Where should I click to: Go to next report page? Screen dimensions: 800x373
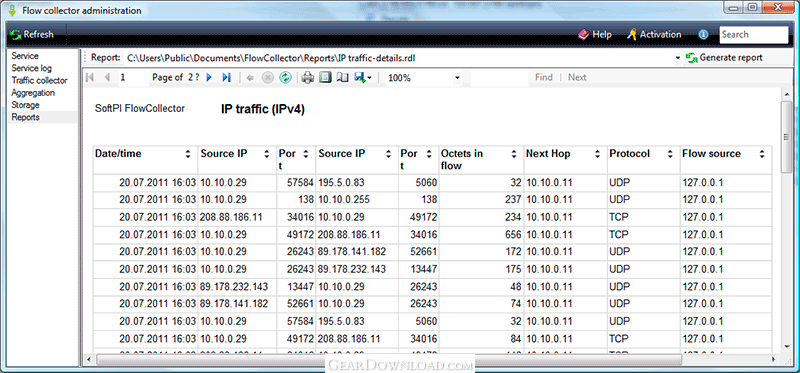pos(209,78)
